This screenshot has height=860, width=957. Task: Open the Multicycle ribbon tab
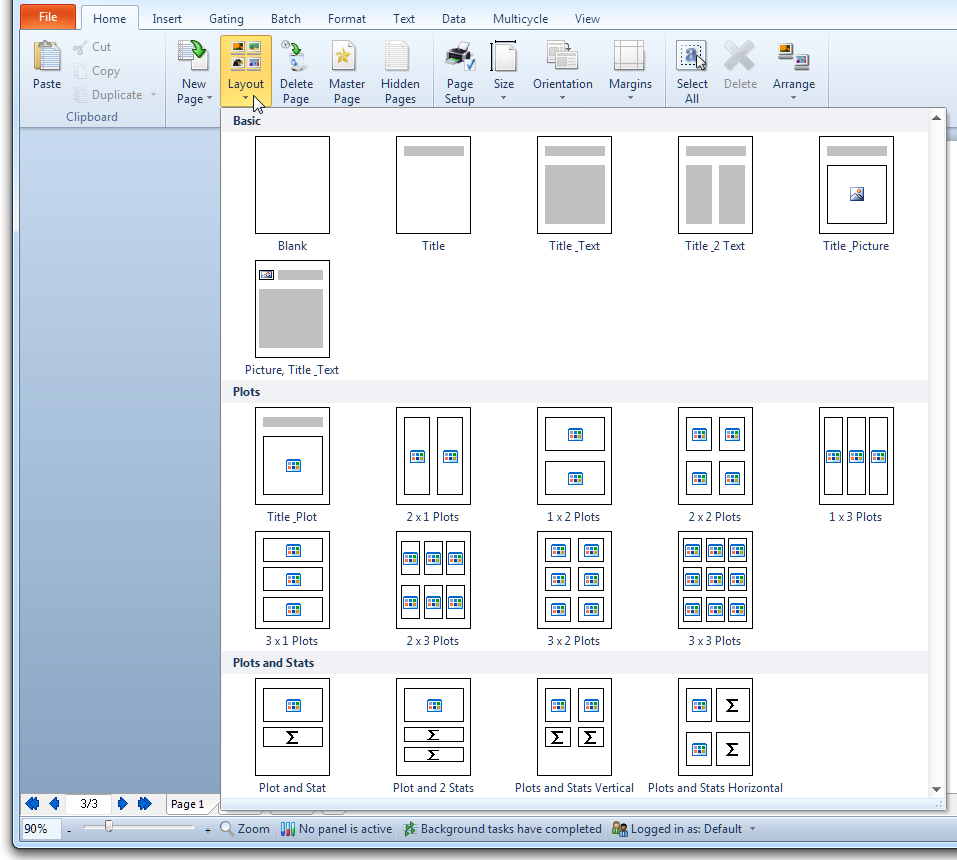520,19
